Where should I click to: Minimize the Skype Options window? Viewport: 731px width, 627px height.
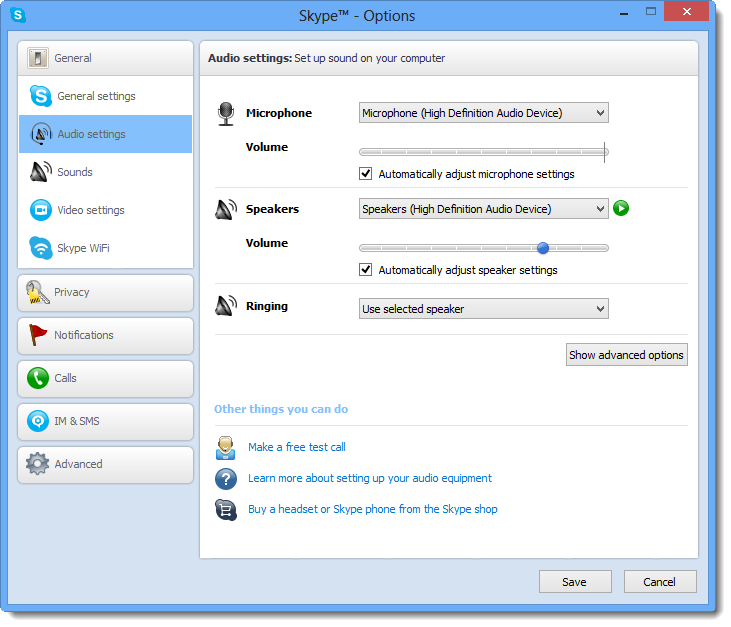pyautogui.click(x=624, y=14)
